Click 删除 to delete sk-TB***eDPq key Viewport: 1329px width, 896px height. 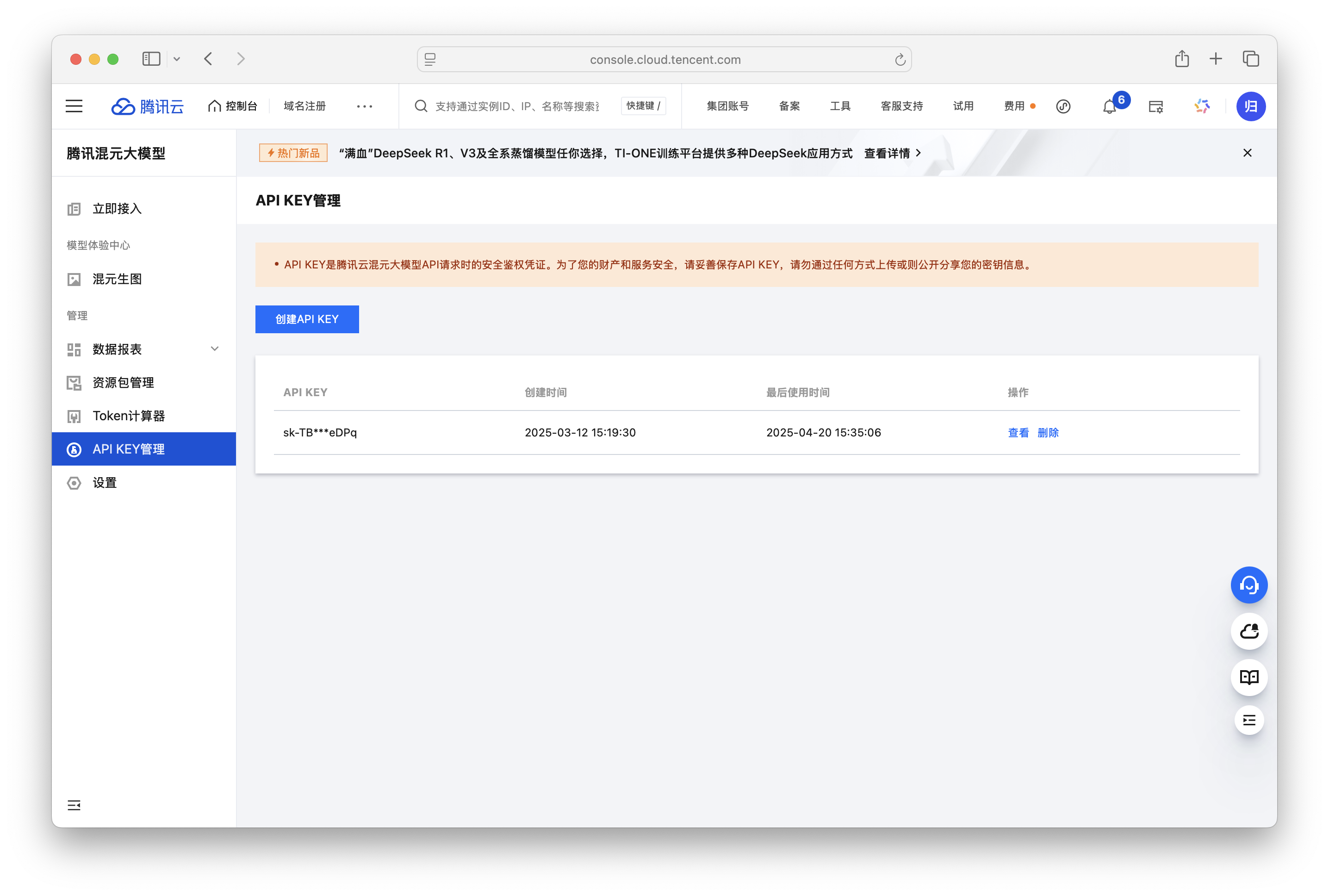[1049, 433]
